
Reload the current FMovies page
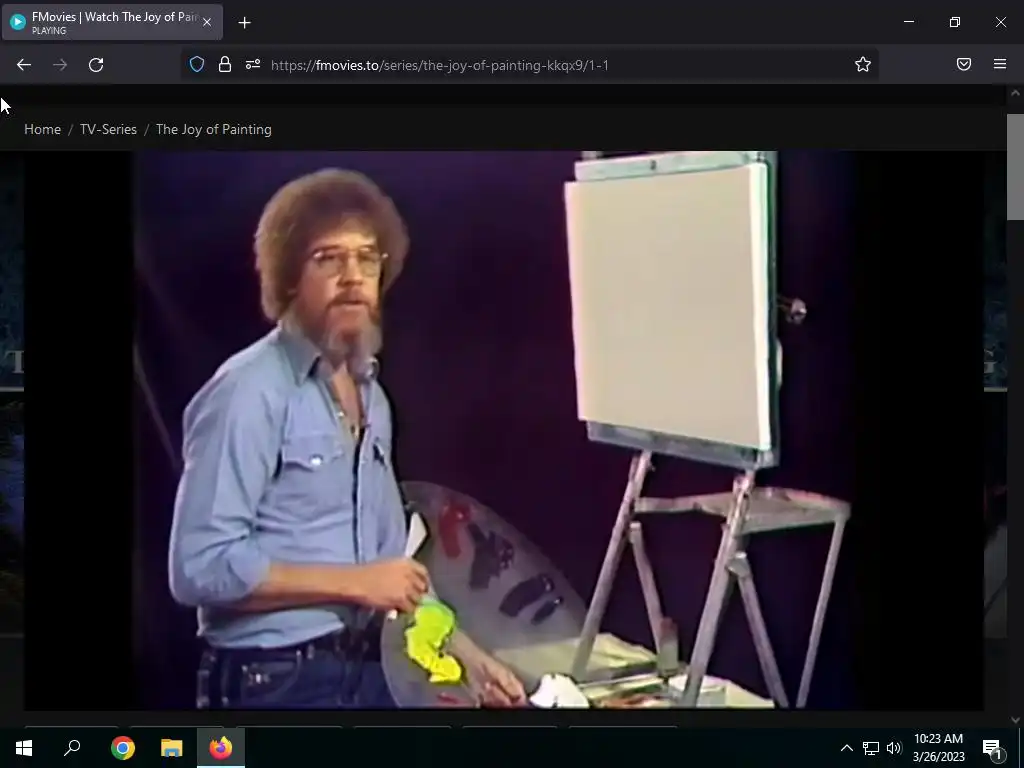pyautogui.click(x=96, y=65)
